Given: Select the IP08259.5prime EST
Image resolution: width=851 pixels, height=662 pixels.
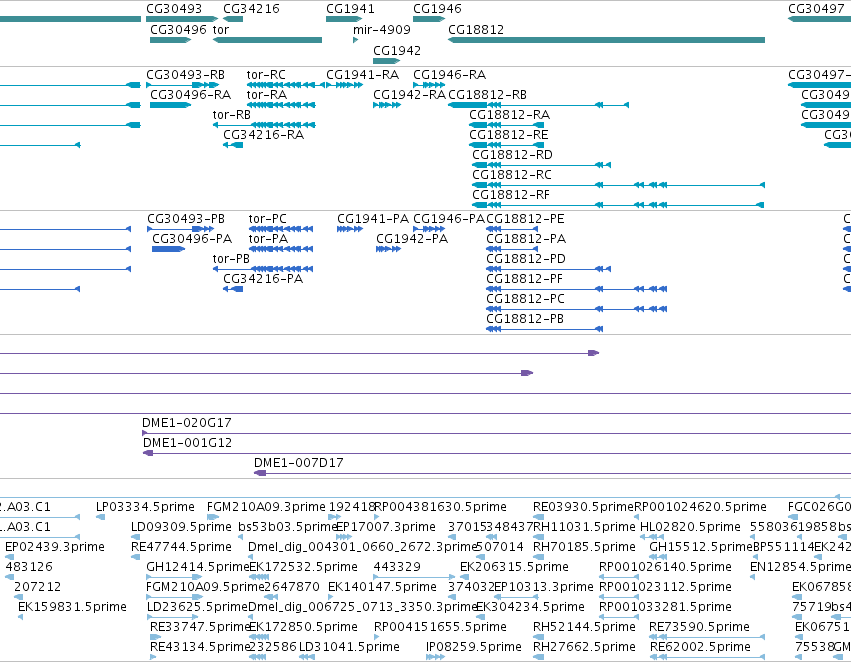Looking at the screenshot, I should (x=435, y=658).
